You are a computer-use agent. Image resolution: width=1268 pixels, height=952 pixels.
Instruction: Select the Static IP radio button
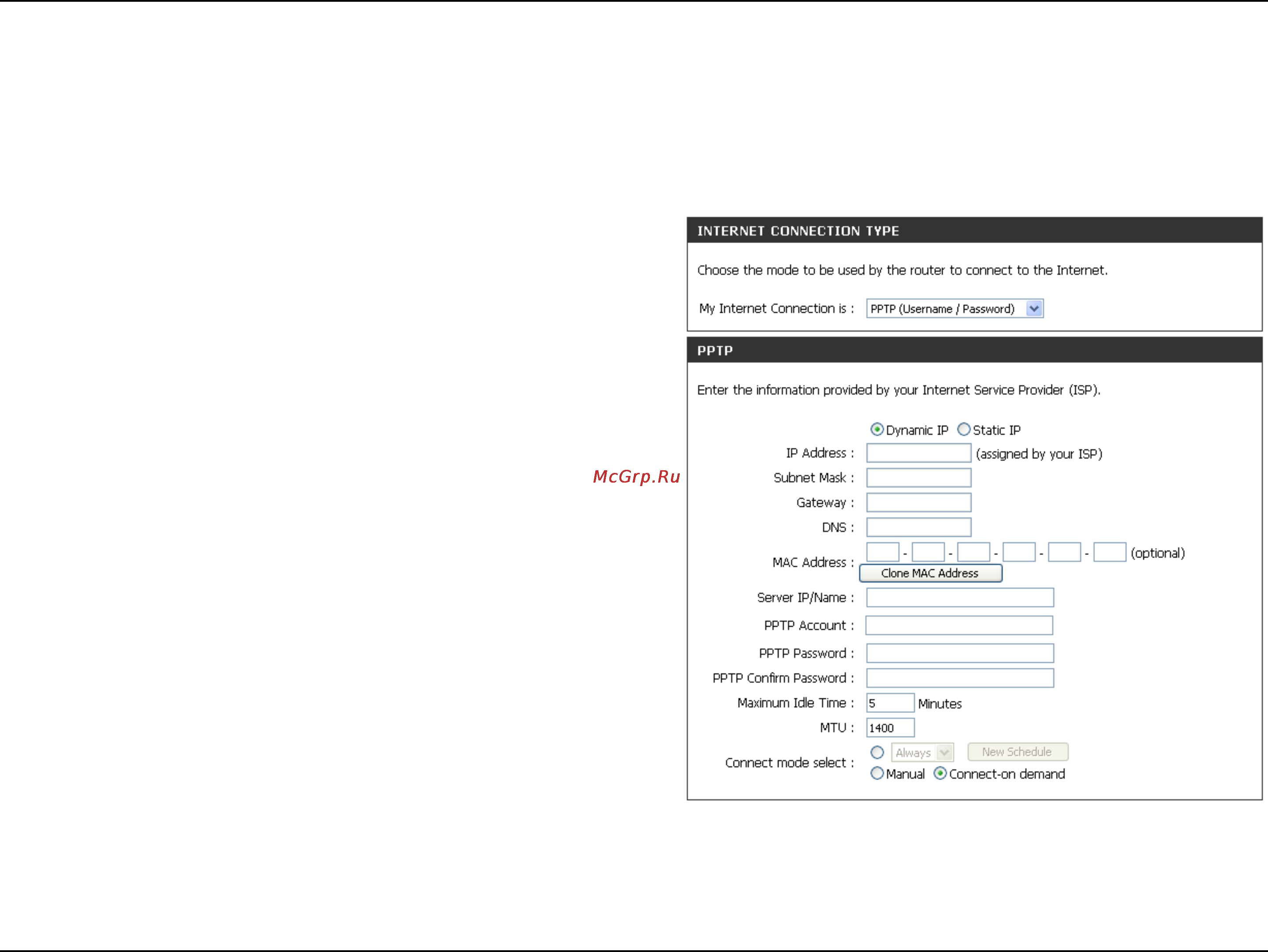point(964,429)
